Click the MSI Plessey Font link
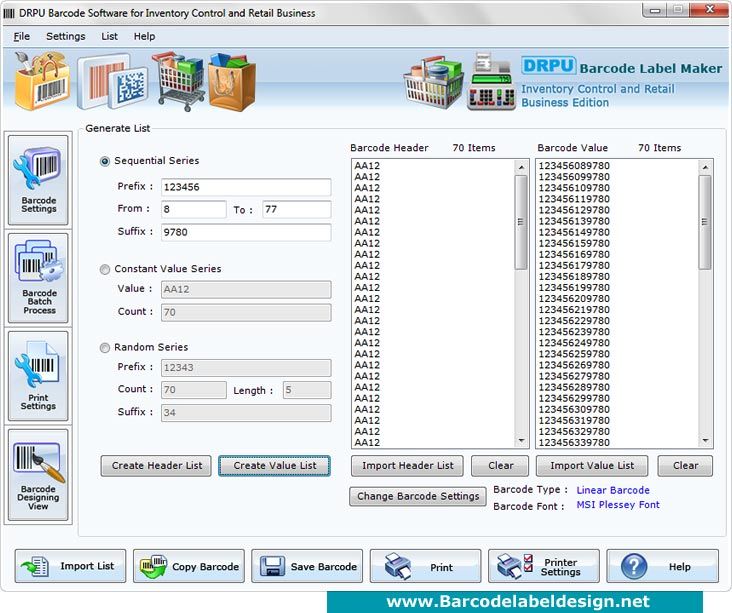Viewport: 732px width, 613px height. click(x=618, y=505)
